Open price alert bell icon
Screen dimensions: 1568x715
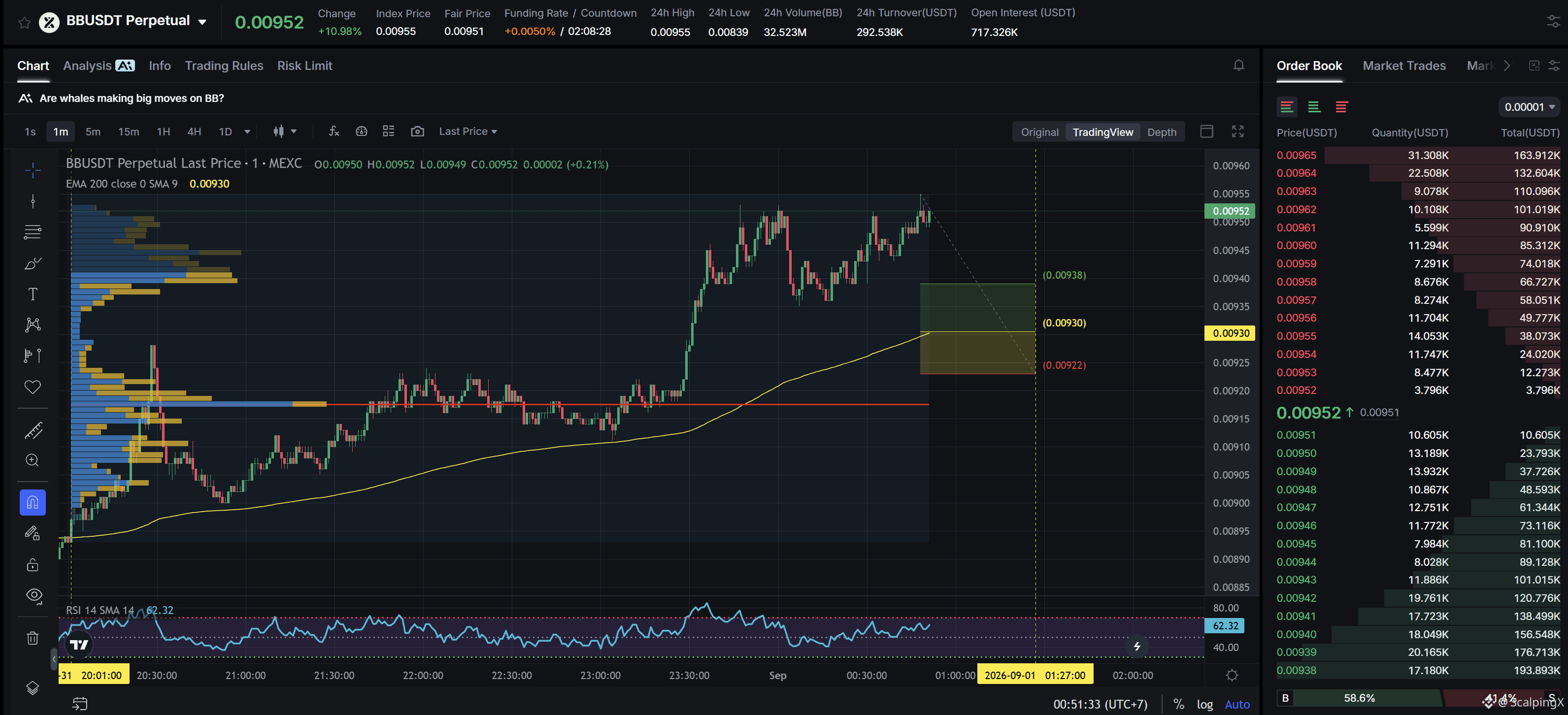1239,65
